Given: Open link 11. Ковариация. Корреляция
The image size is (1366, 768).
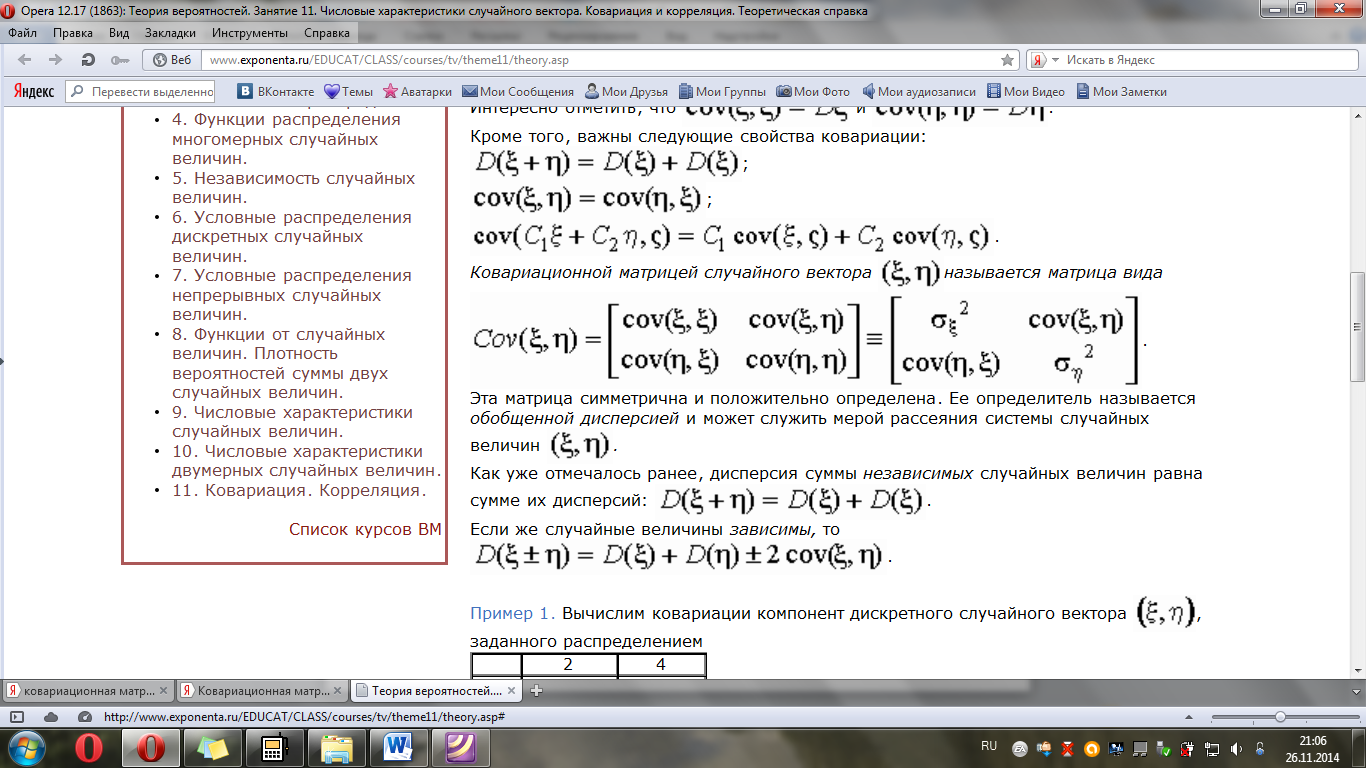Looking at the screenshot, I should (x=299, y=490).
